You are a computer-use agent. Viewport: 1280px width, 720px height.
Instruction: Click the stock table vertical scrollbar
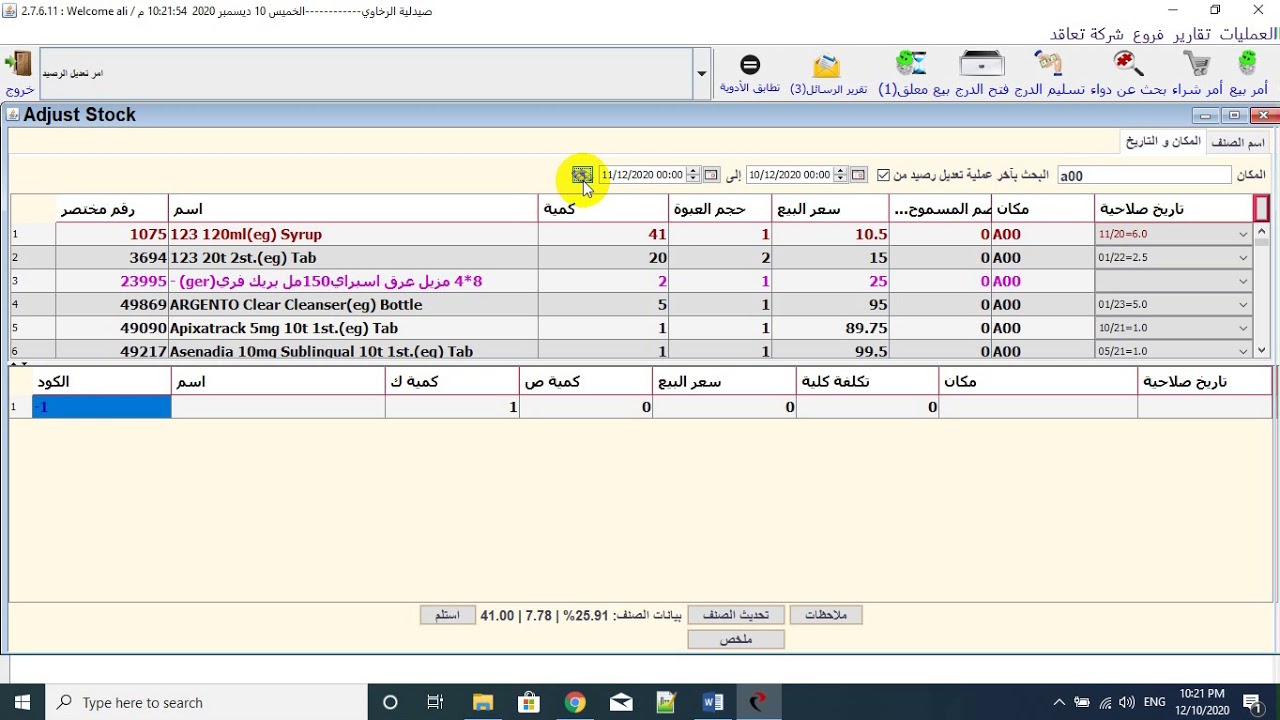[x=1262, y=290]
